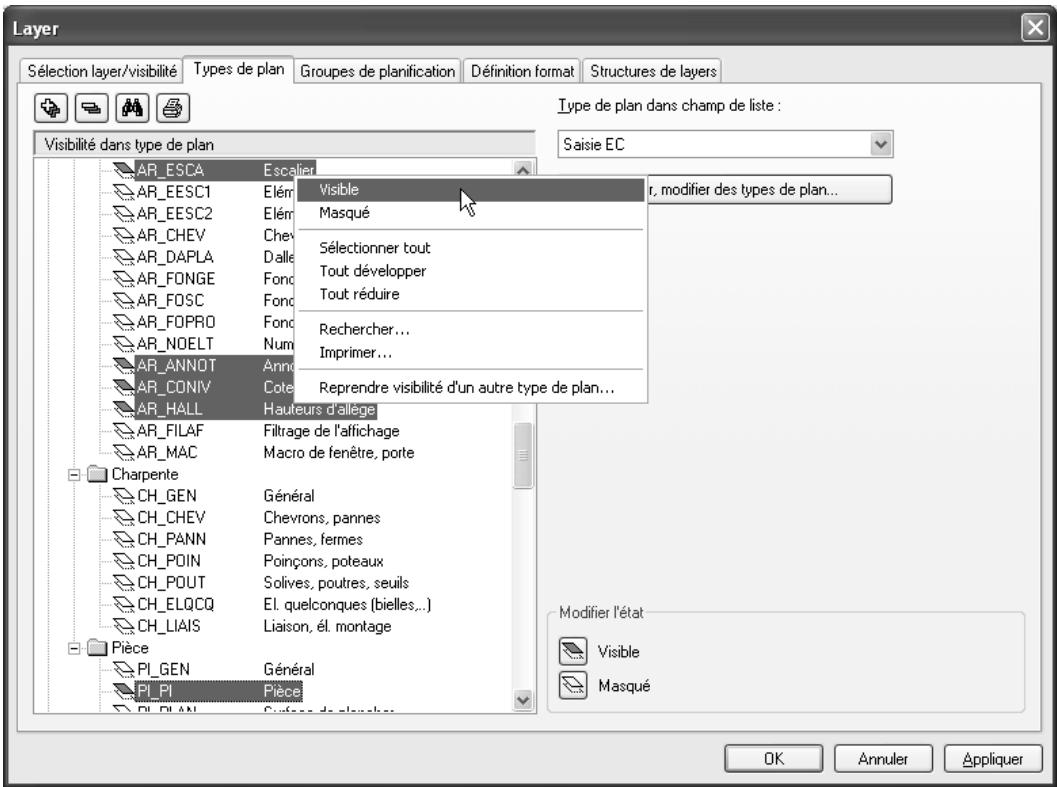Click the layer icon of AR_FONGE
Viewport: 1057px width, 787px height.
[123, 279]
